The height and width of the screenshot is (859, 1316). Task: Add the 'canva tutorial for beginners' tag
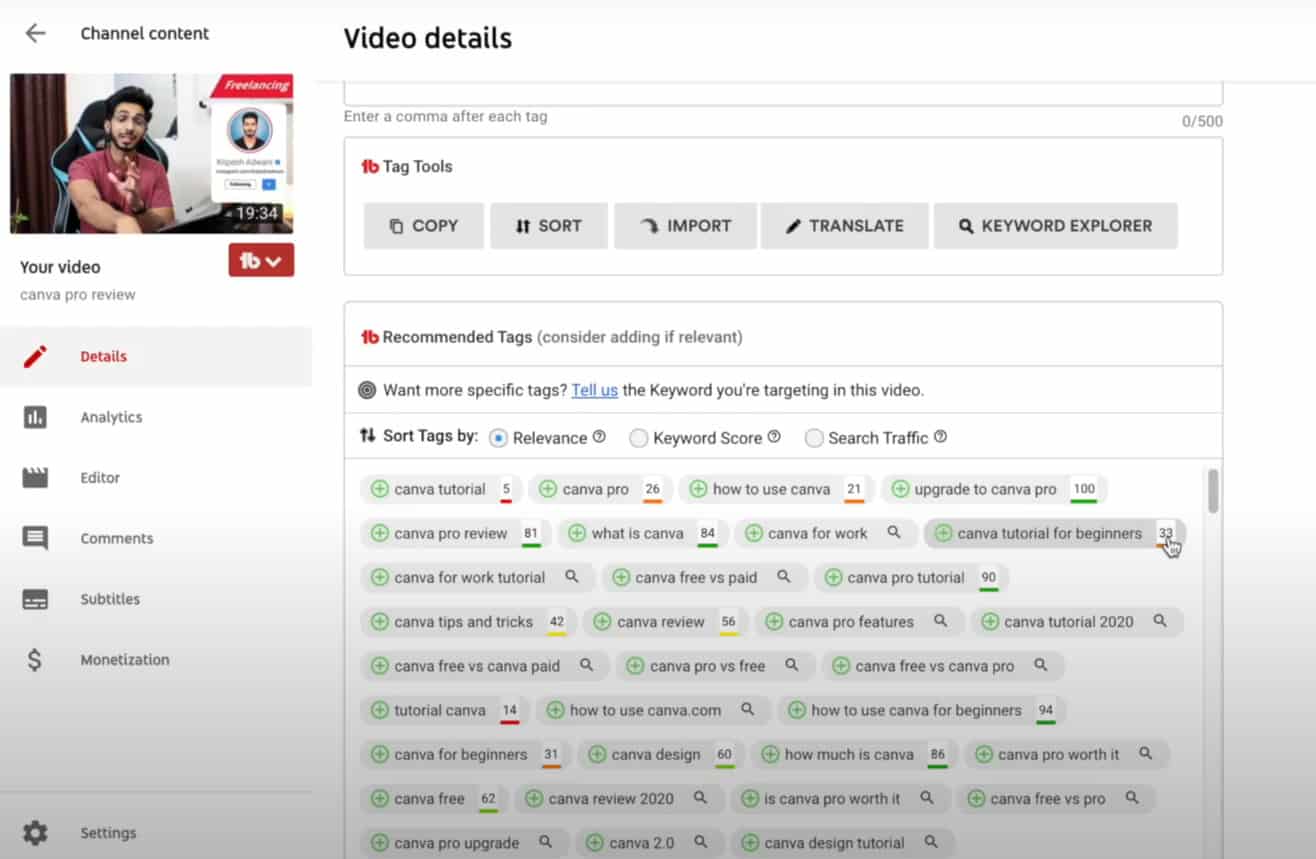pyautogui.click(x=943, y=533)
